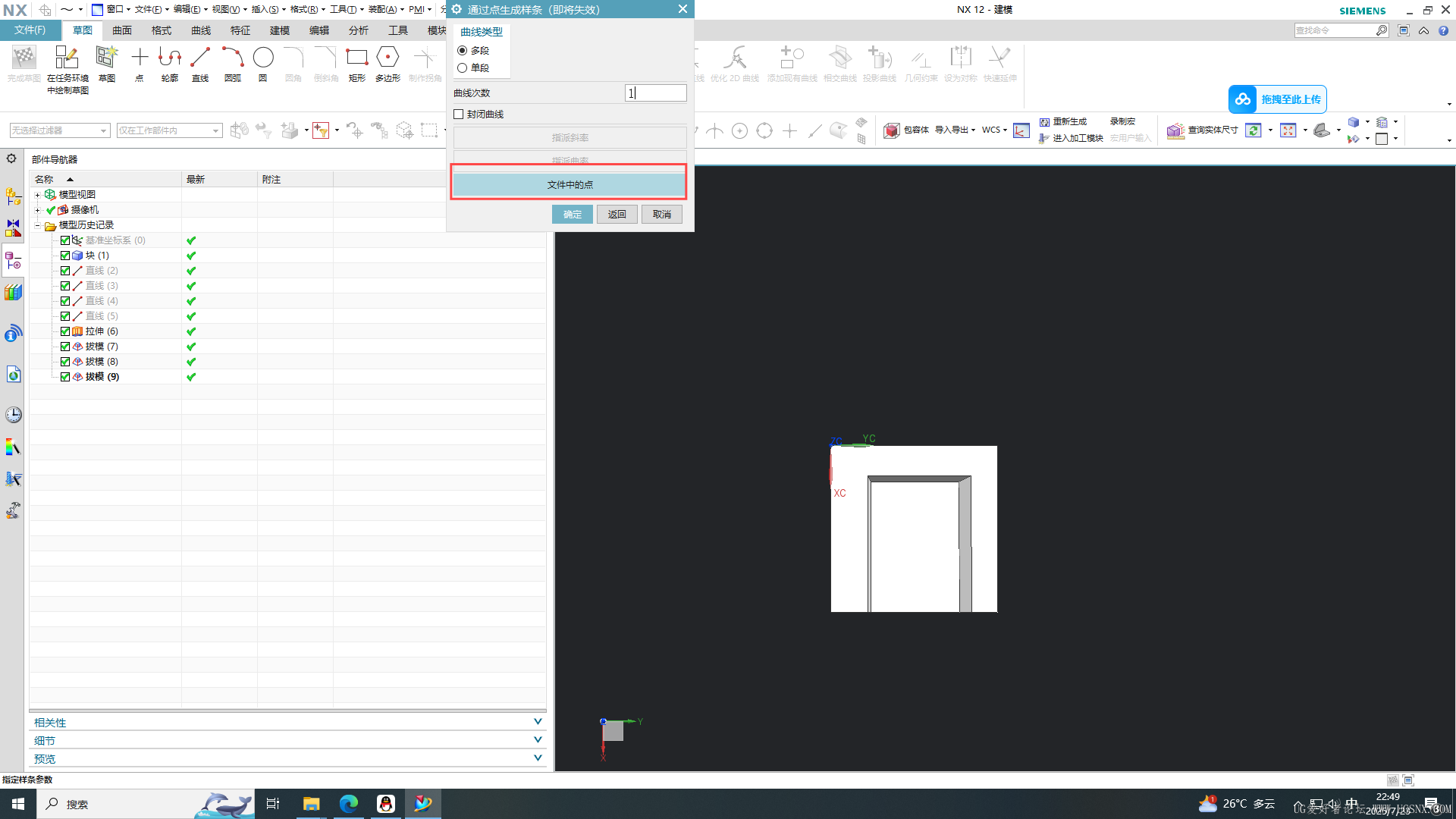1456x819 pixels.
Task: Click the 录制宏 toolbar button
Action: (x=1123, y=122)
